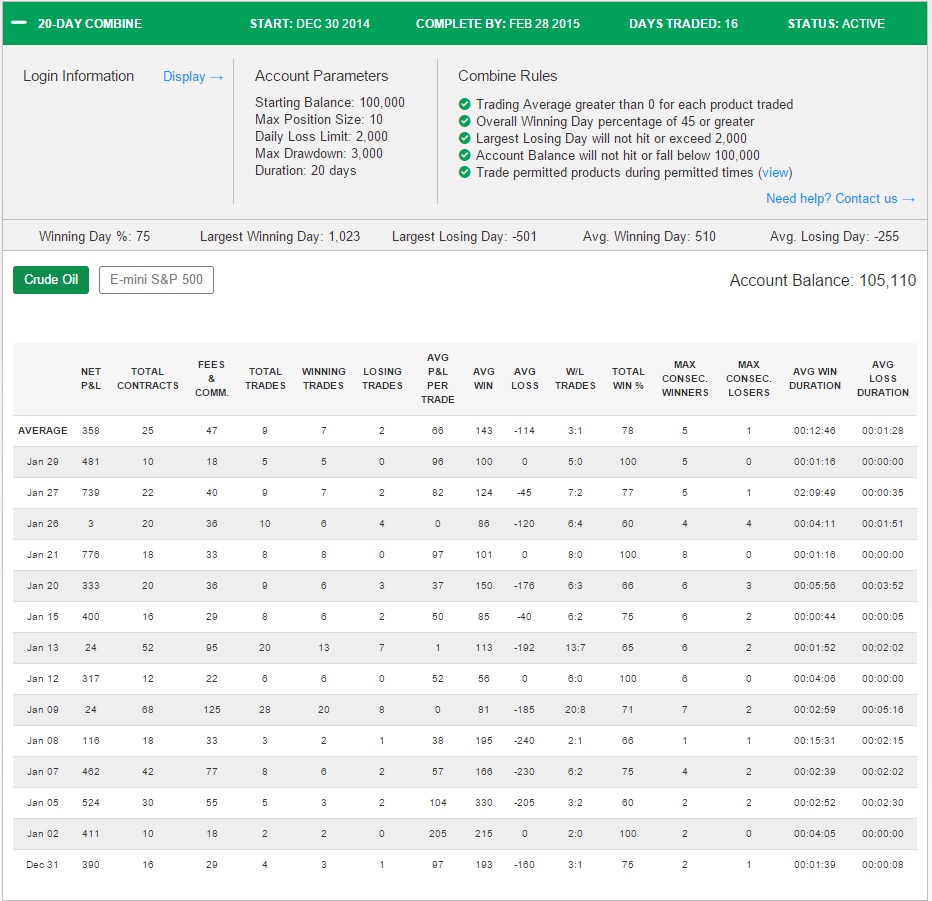Click the TOTAL WIN % column header

point(628,379)
